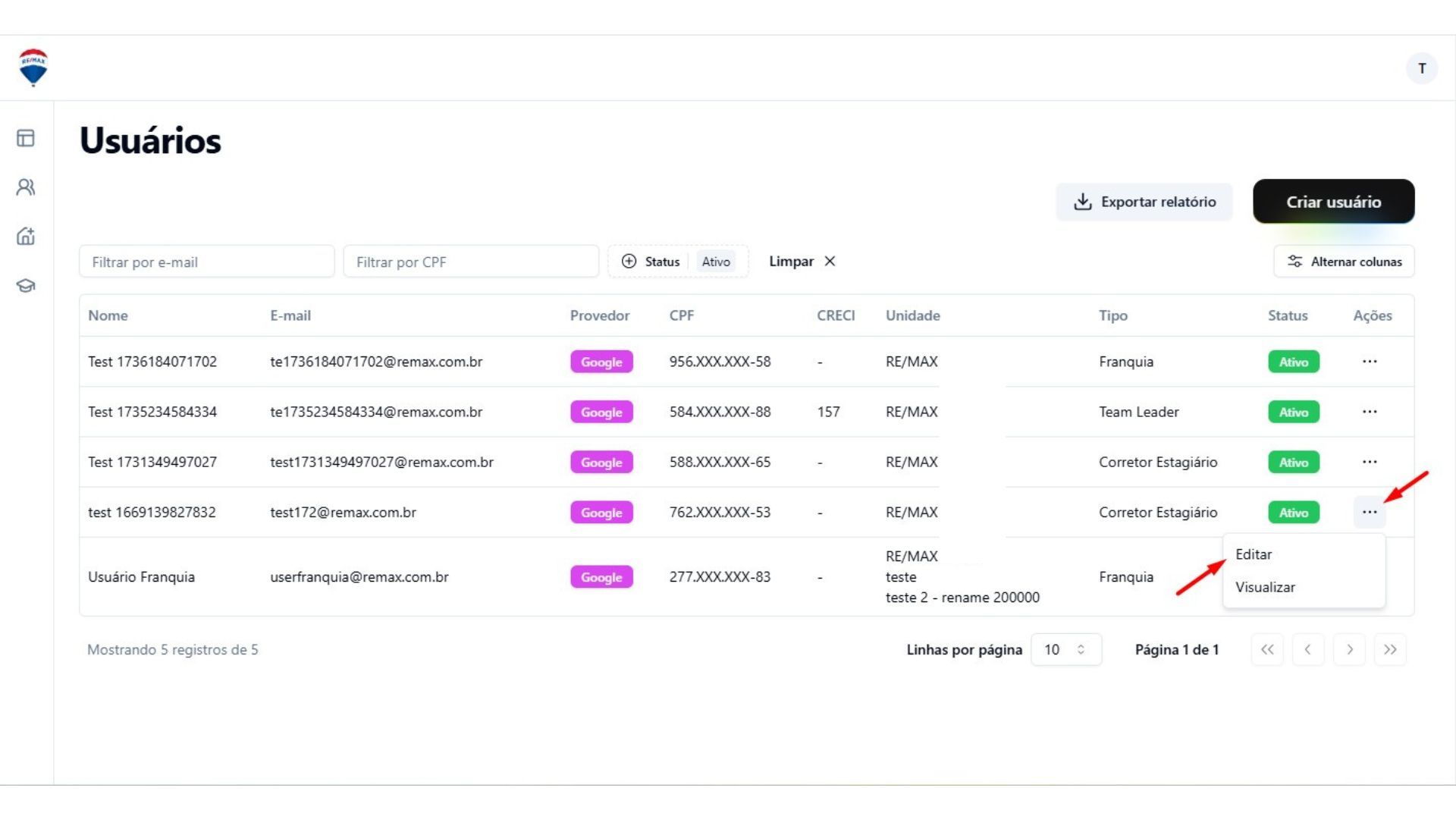Go to first page double-chevron

click(1267, 649)
